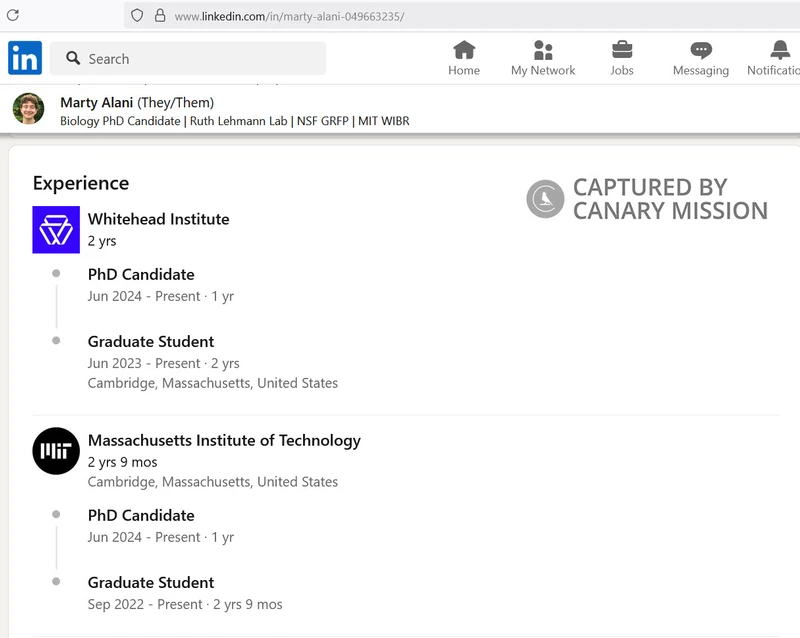Reload the page with the refresh icon
Screen dimensions: 800x638
pos(13,15)
